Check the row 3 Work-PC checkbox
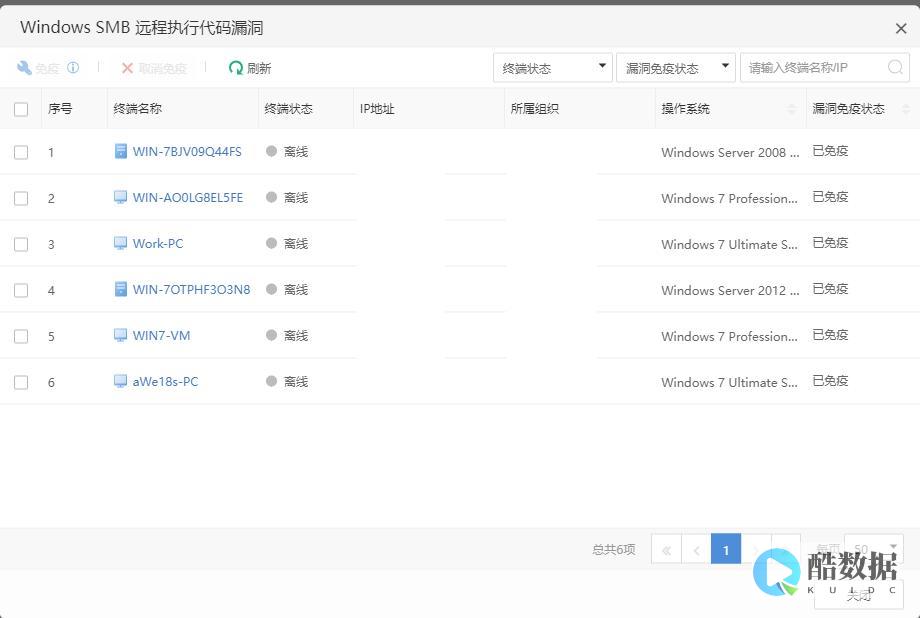Viewport: 920px width, 618px height. pos(21,244)
